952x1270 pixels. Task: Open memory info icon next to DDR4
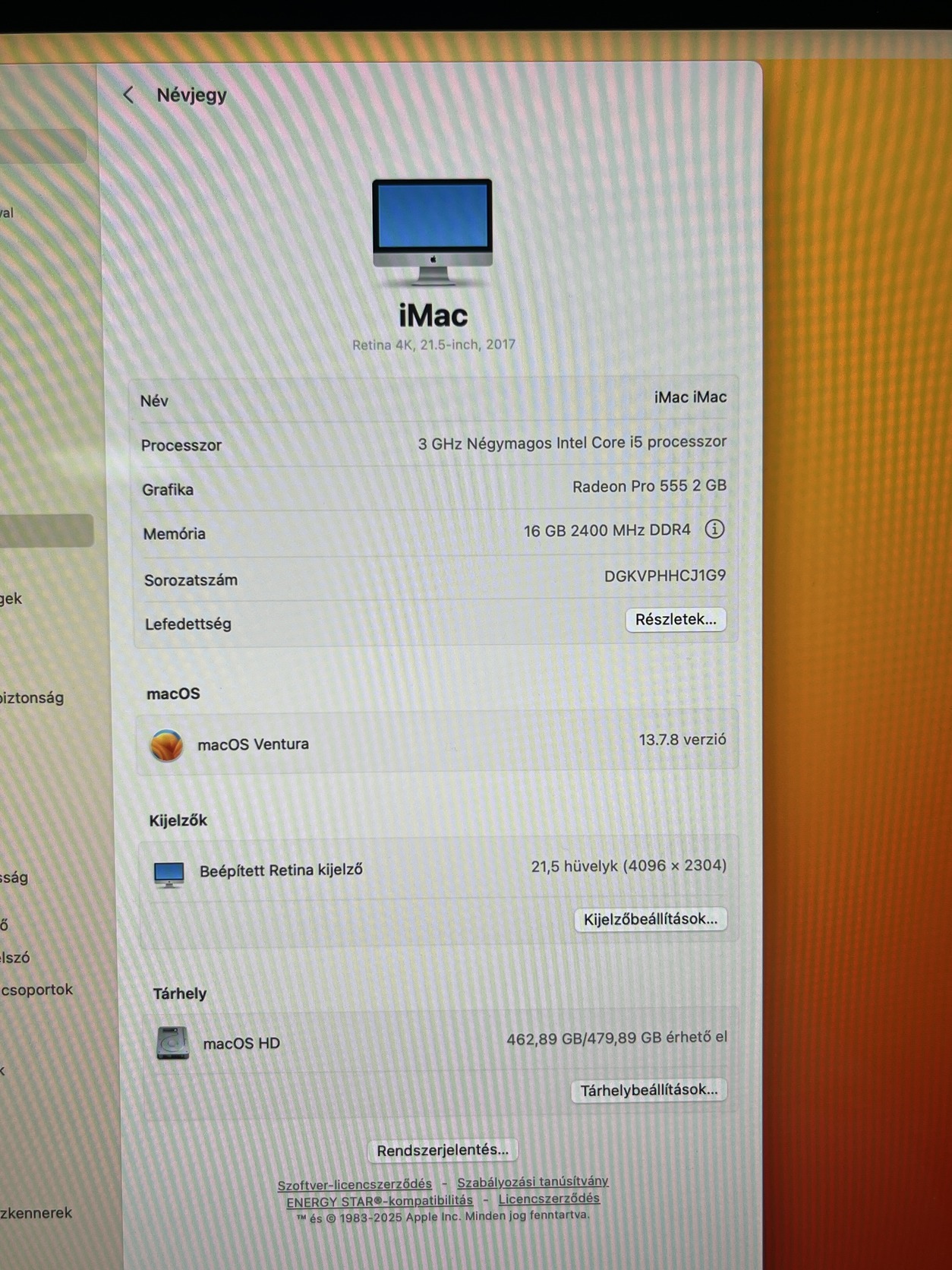pos(714,529)
